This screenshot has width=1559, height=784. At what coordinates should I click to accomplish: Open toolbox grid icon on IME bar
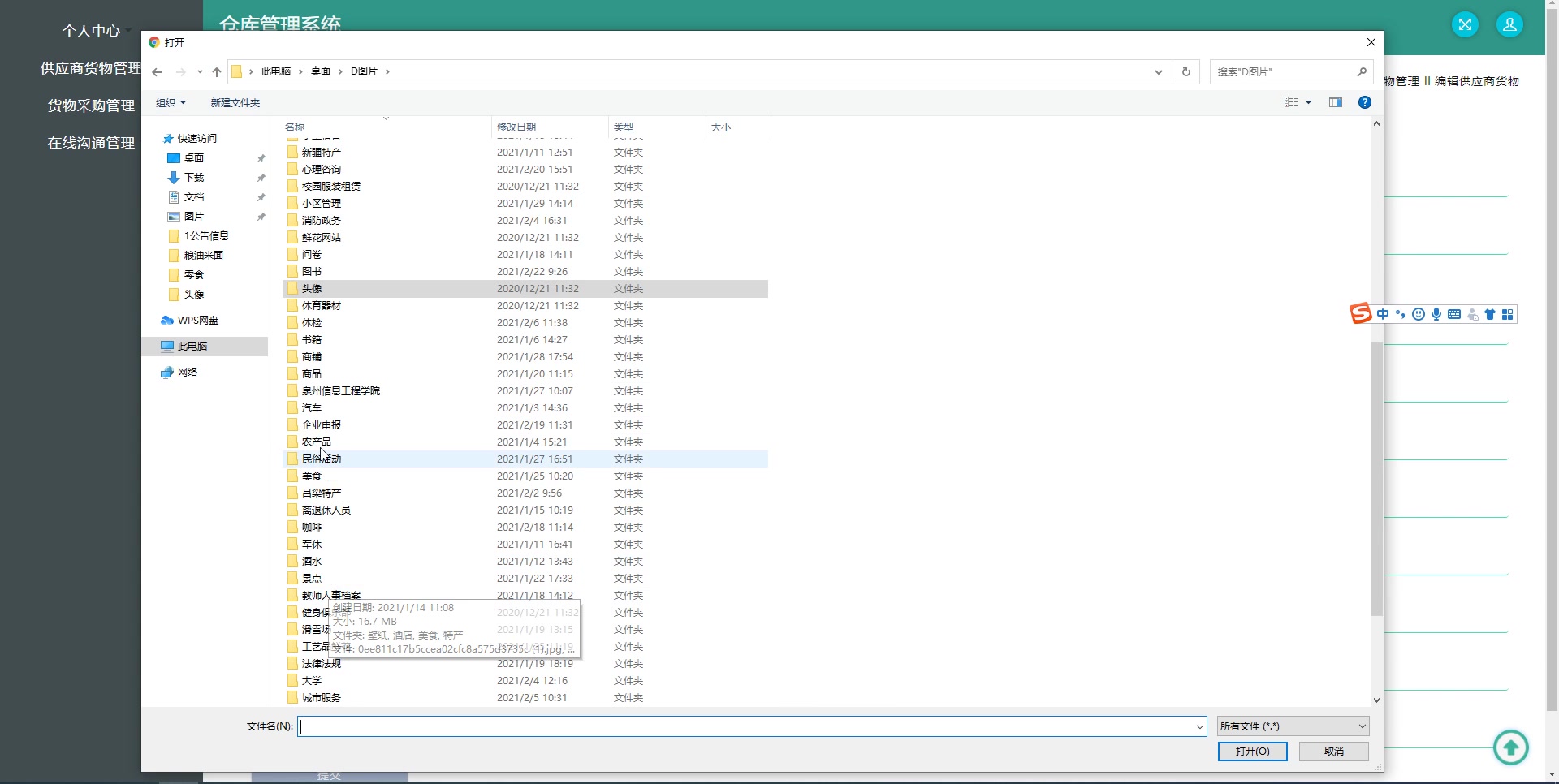tap(1508, 315)
